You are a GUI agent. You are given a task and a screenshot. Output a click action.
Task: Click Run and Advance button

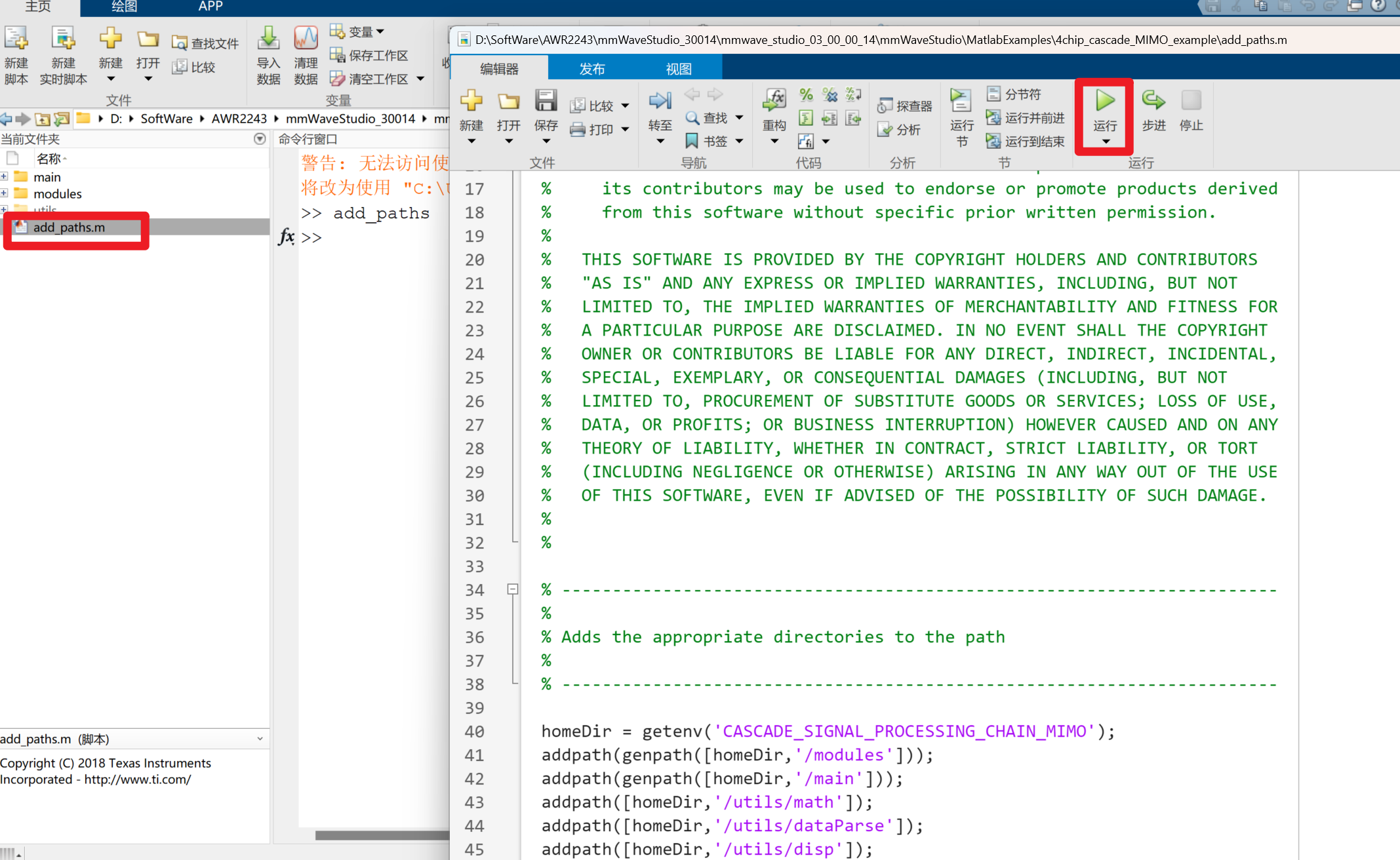point(1026,118)
